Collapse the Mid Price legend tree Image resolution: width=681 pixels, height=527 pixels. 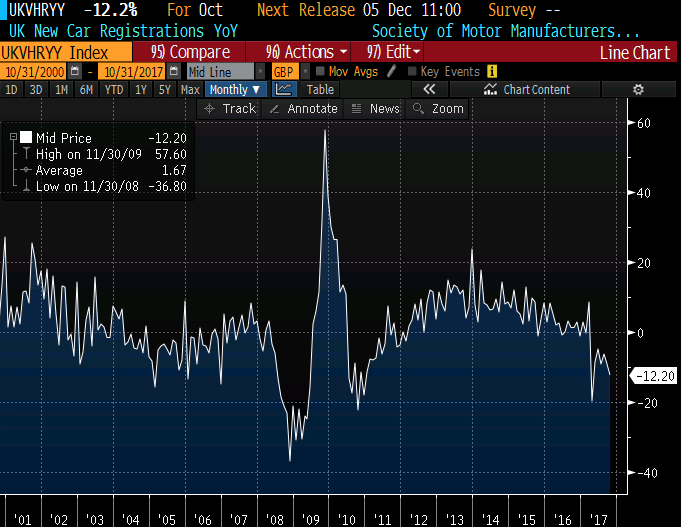tap(11, 138)
